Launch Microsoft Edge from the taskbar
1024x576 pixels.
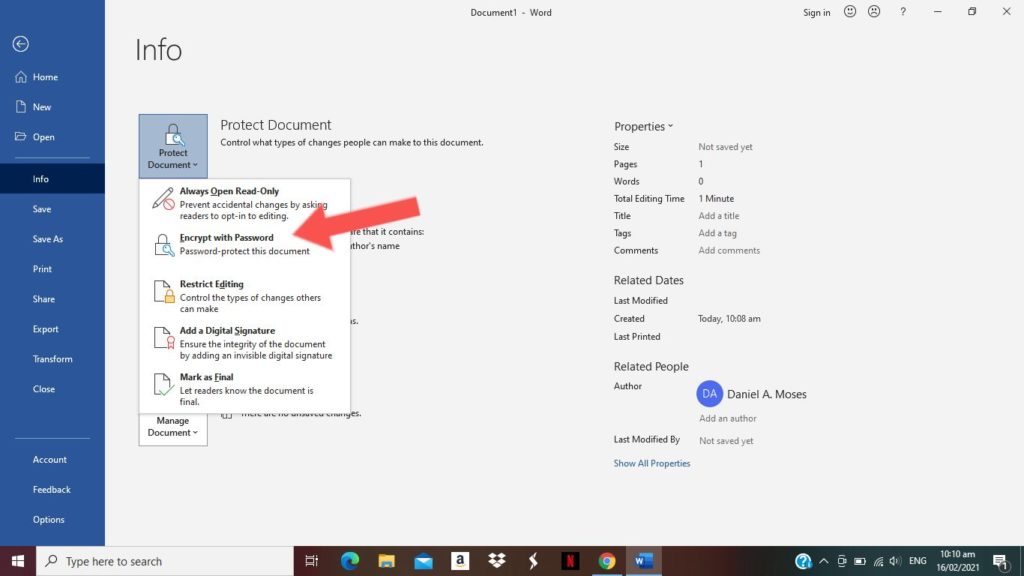350,561
